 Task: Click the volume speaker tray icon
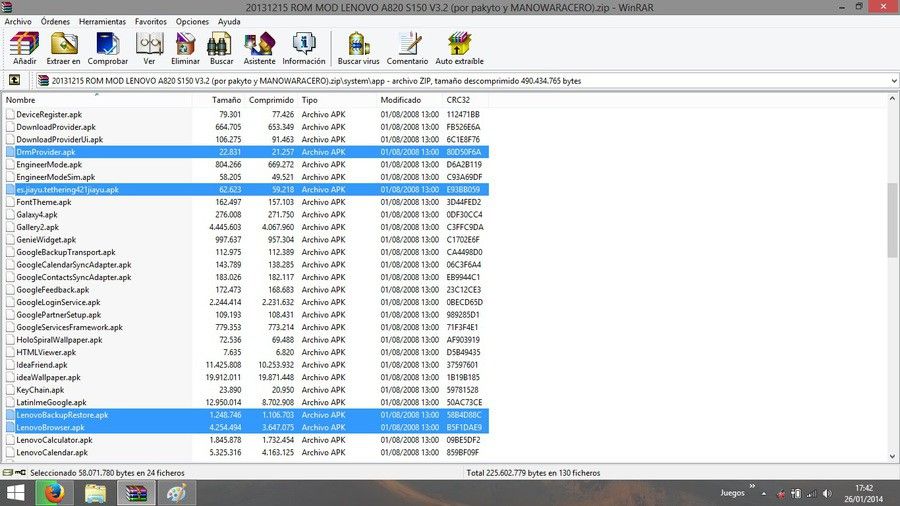click(827, 493)
